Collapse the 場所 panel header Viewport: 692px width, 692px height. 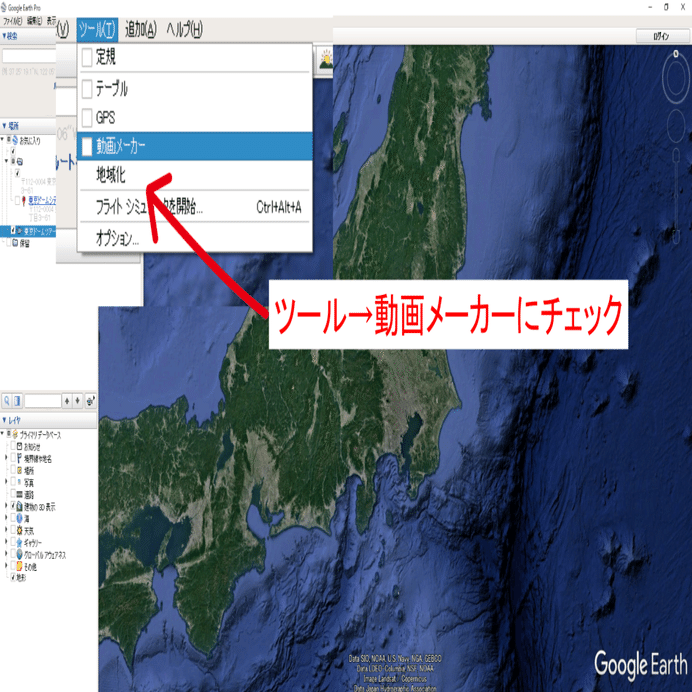coord(28,126)
